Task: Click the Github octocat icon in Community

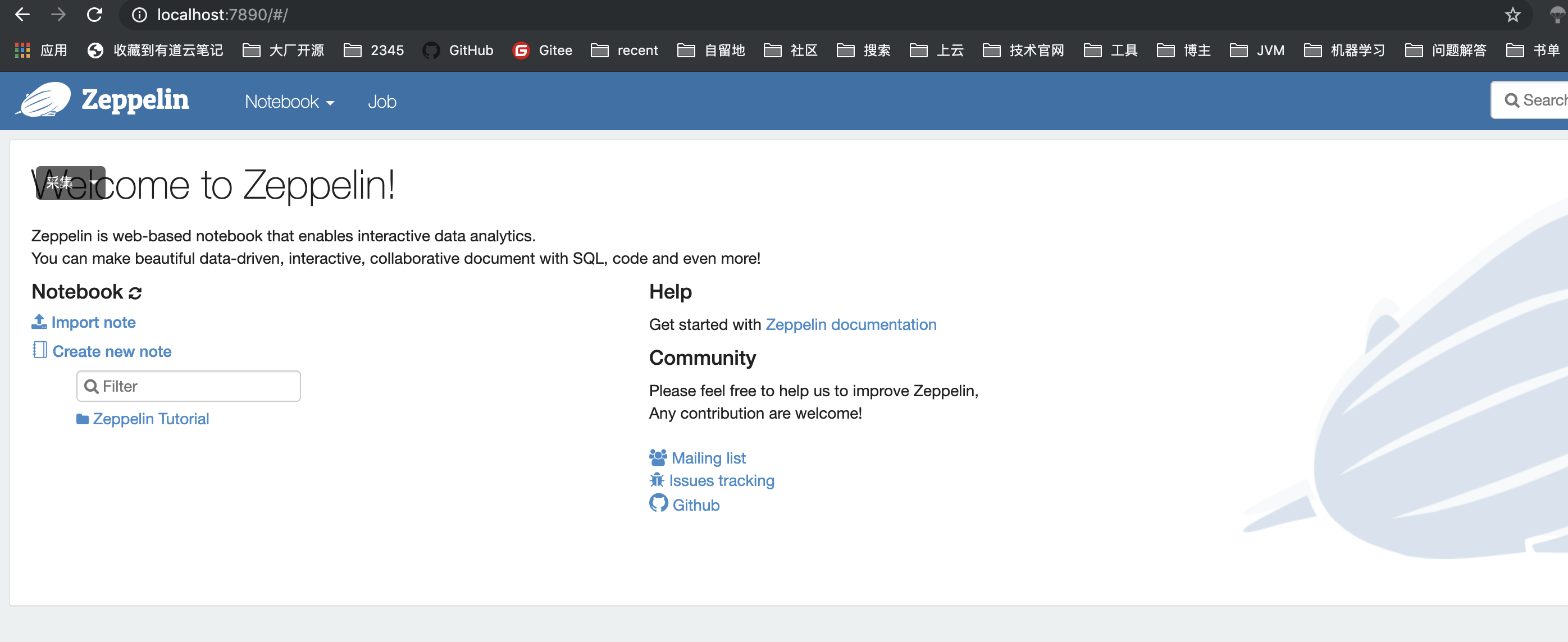Action: [658, 504]
